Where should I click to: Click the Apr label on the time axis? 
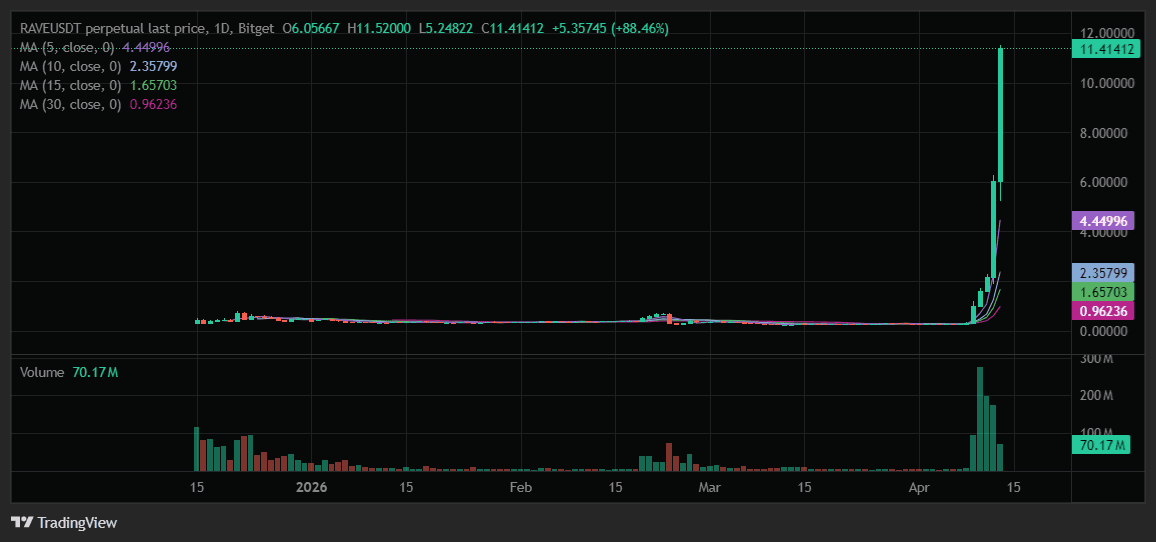coord(919,488)
